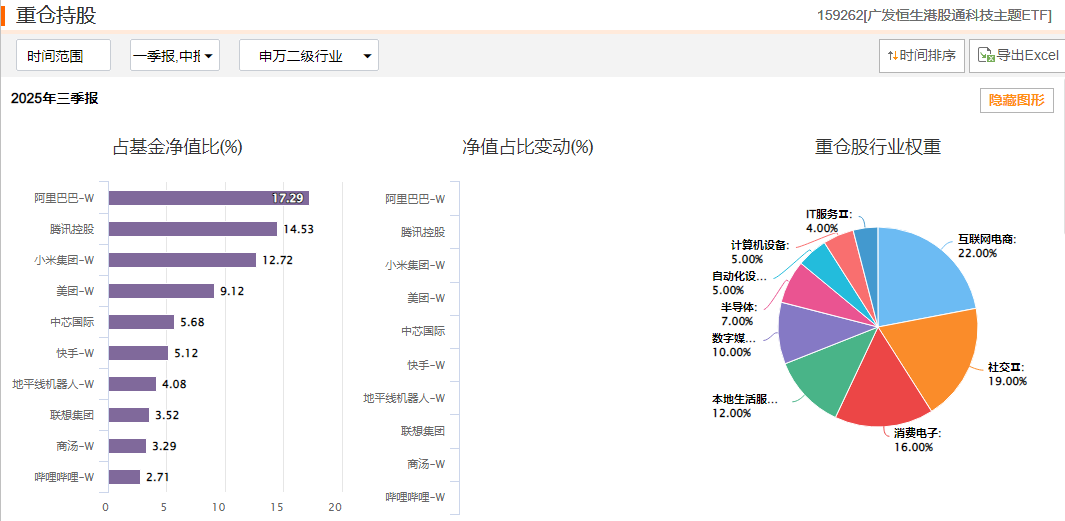Click the 时间排序 sort button
Image resolution: width=1065 pixels, height=521 pixels.
pos(922,56)
